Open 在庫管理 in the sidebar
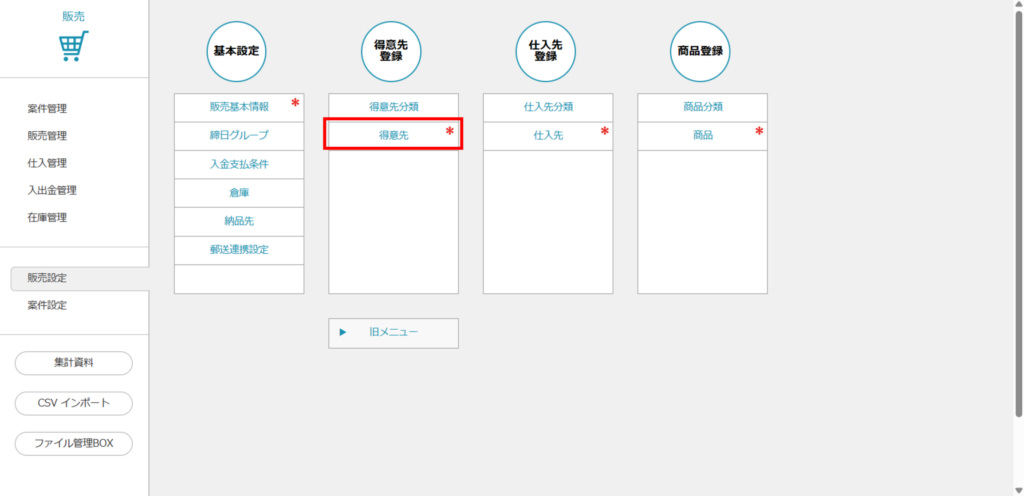The image size is (1024, 496). pos(47,217)
